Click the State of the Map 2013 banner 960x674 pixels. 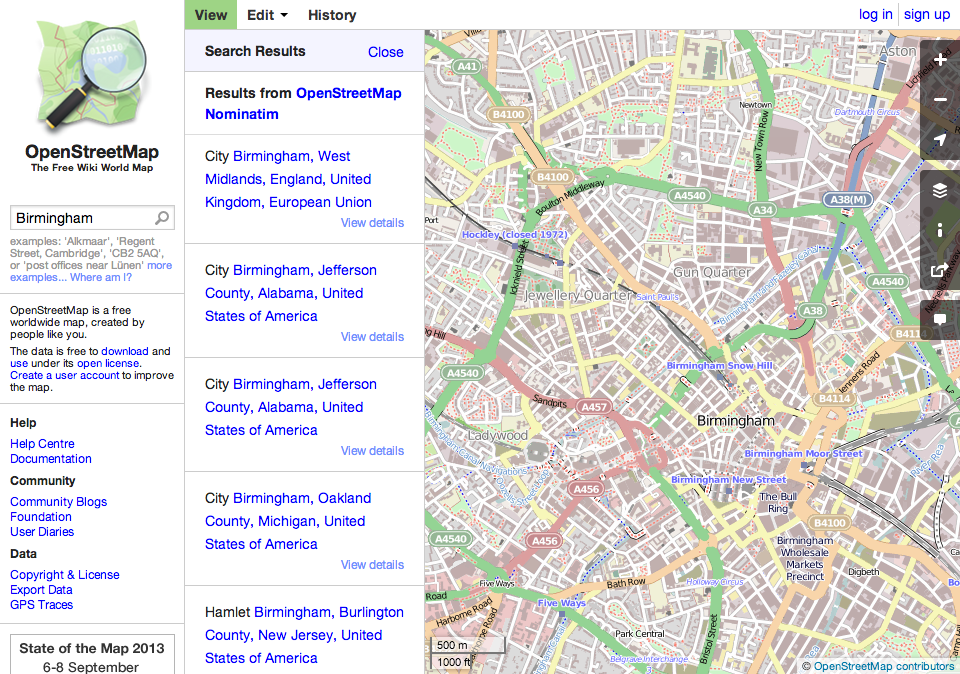tap(92, 654)
